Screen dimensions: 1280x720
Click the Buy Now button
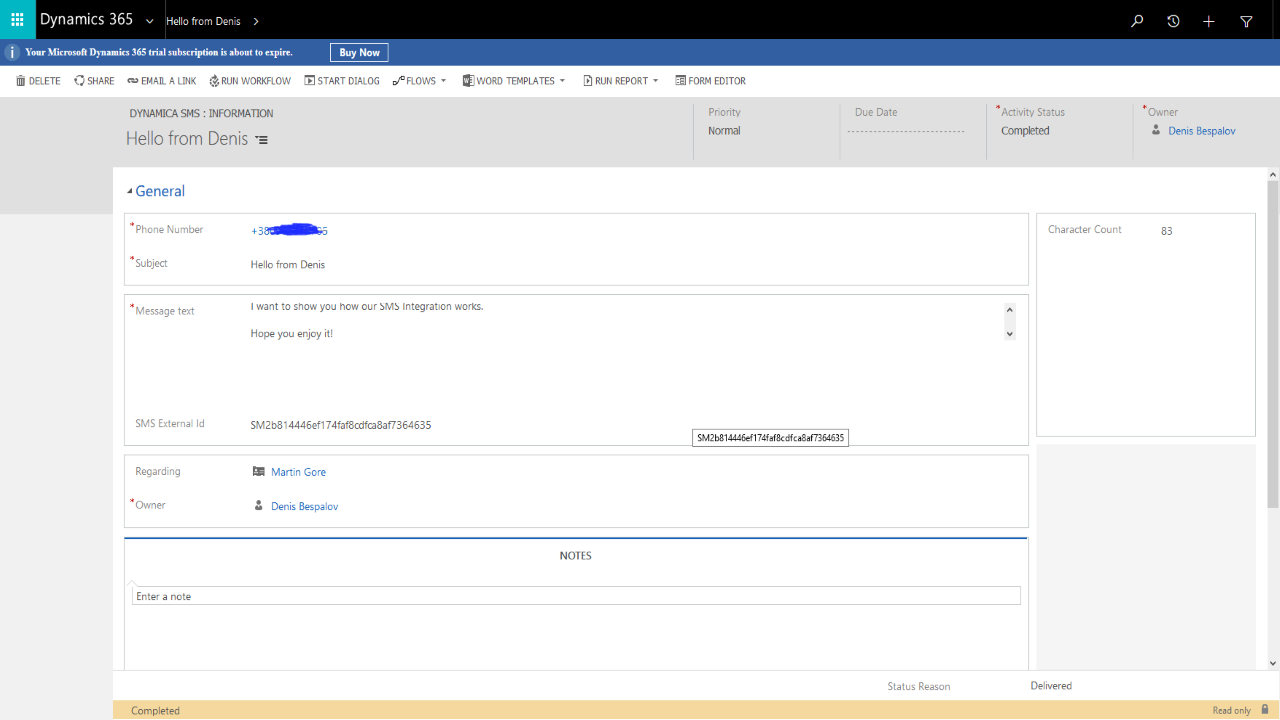[359, 52]
